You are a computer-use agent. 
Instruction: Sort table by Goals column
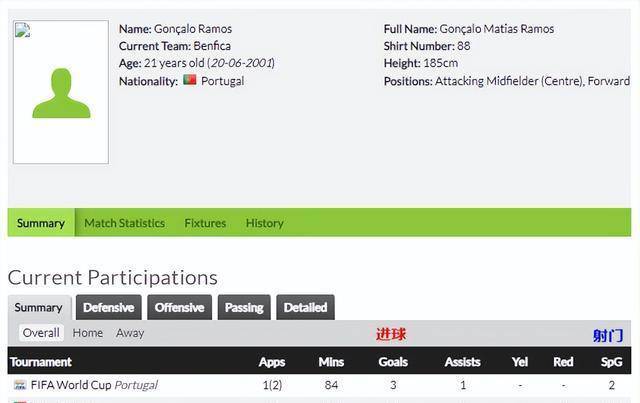(x=393, y=362)
